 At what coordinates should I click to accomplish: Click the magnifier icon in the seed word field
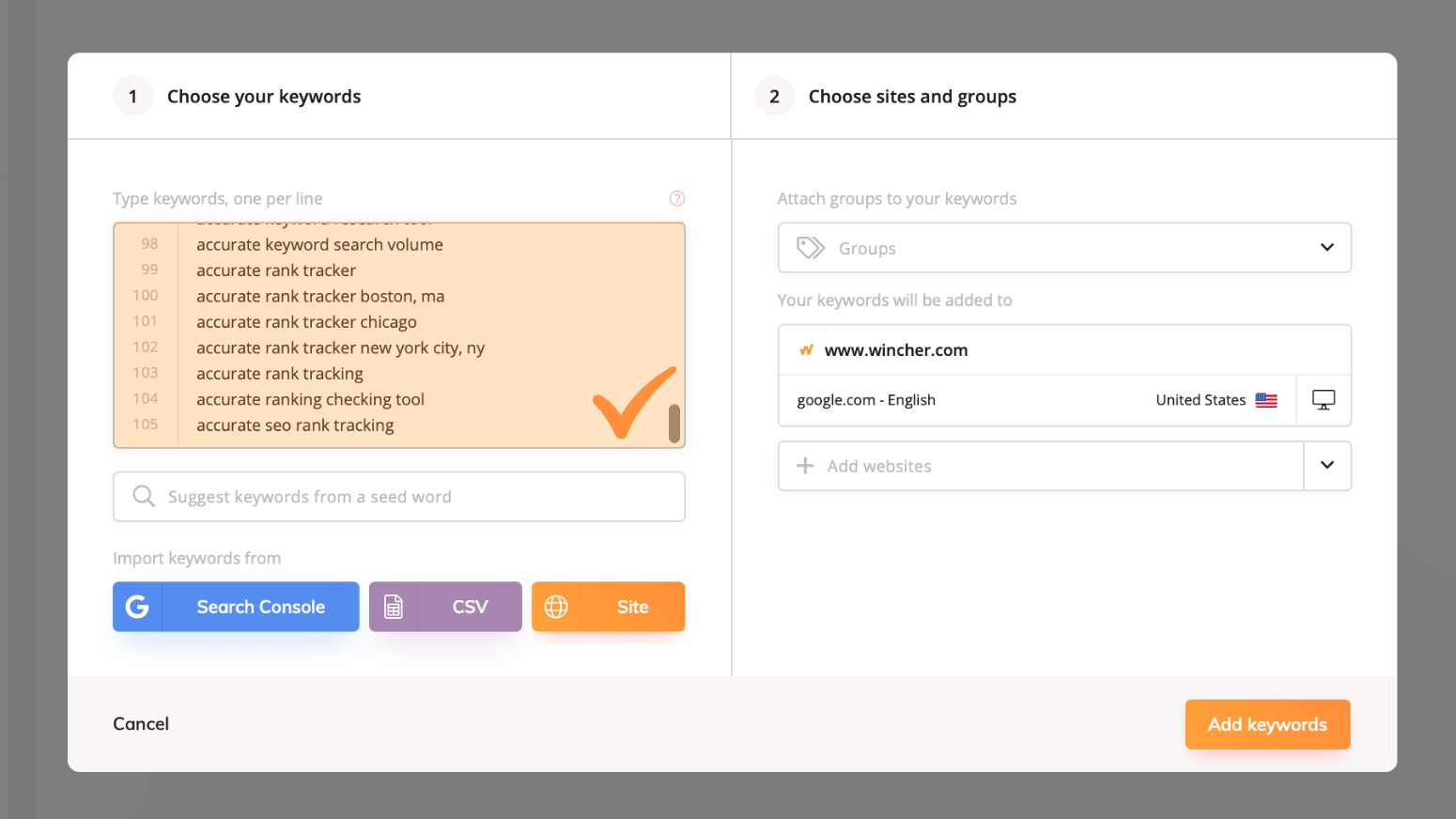143,496
